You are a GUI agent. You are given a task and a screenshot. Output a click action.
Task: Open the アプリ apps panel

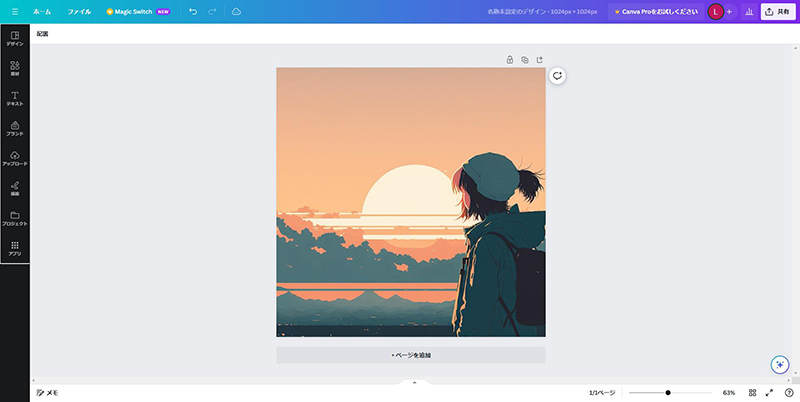pyautogui.click(x=15, y=248)
